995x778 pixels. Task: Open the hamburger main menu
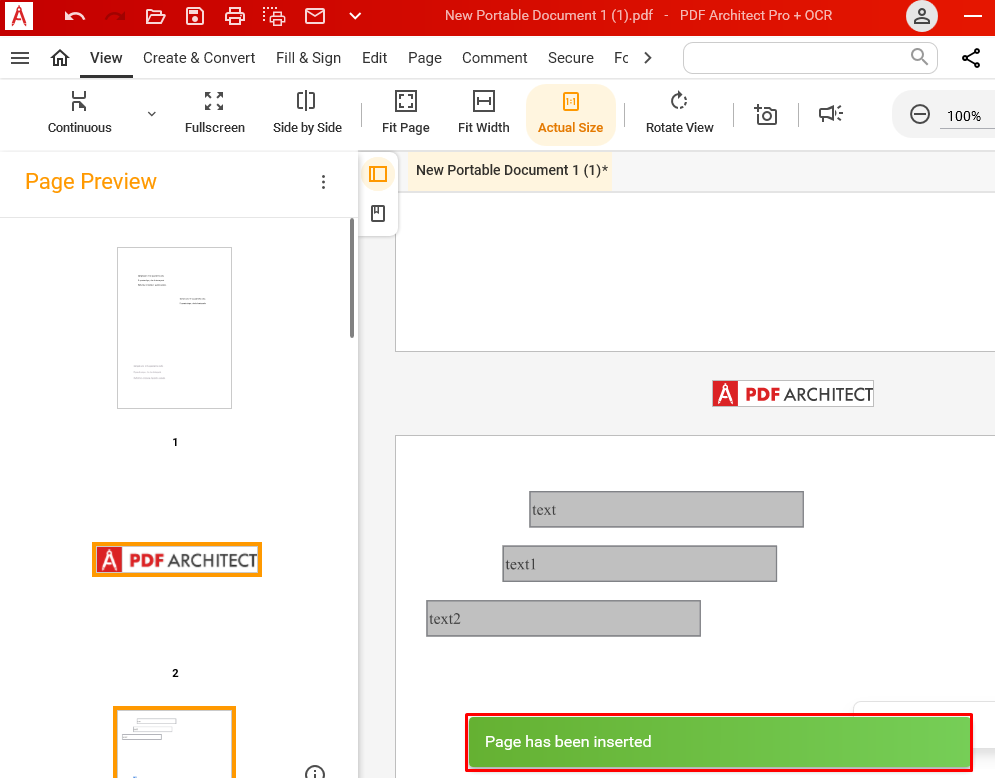(x=20, y=58)
